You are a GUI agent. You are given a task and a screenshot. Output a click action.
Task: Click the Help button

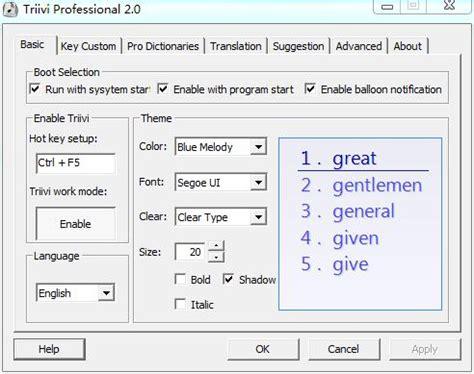49,349
